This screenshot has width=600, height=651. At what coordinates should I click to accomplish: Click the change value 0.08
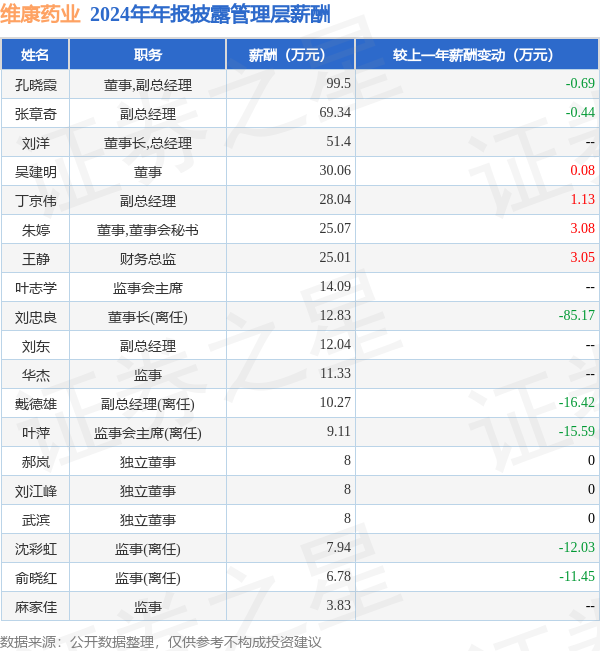pyautogui.click(x=583, y=170)
